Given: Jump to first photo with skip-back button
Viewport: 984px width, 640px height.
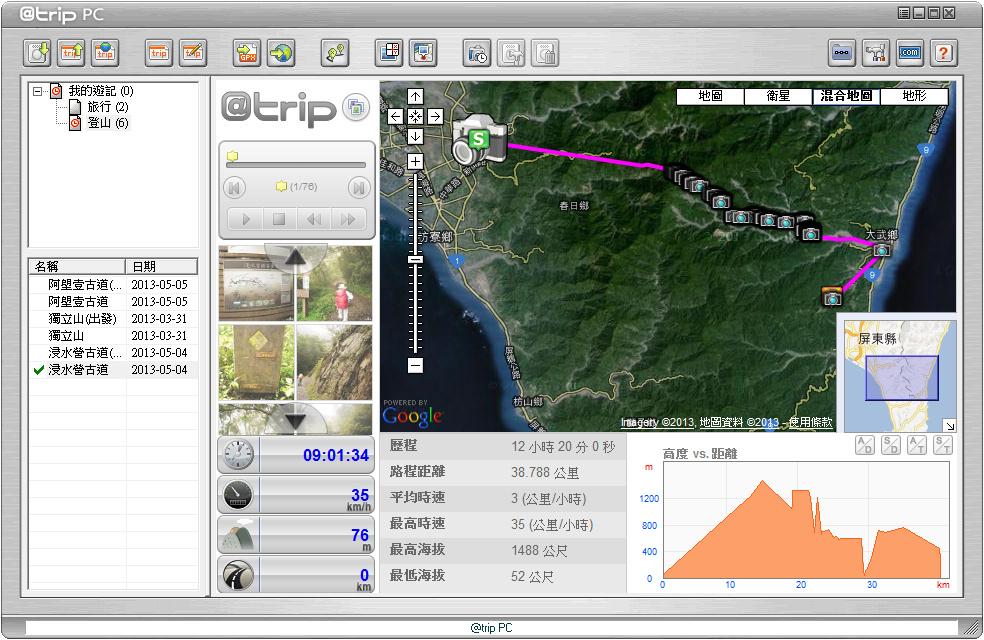Looking at the screenshot, I should tap(235, 188).
